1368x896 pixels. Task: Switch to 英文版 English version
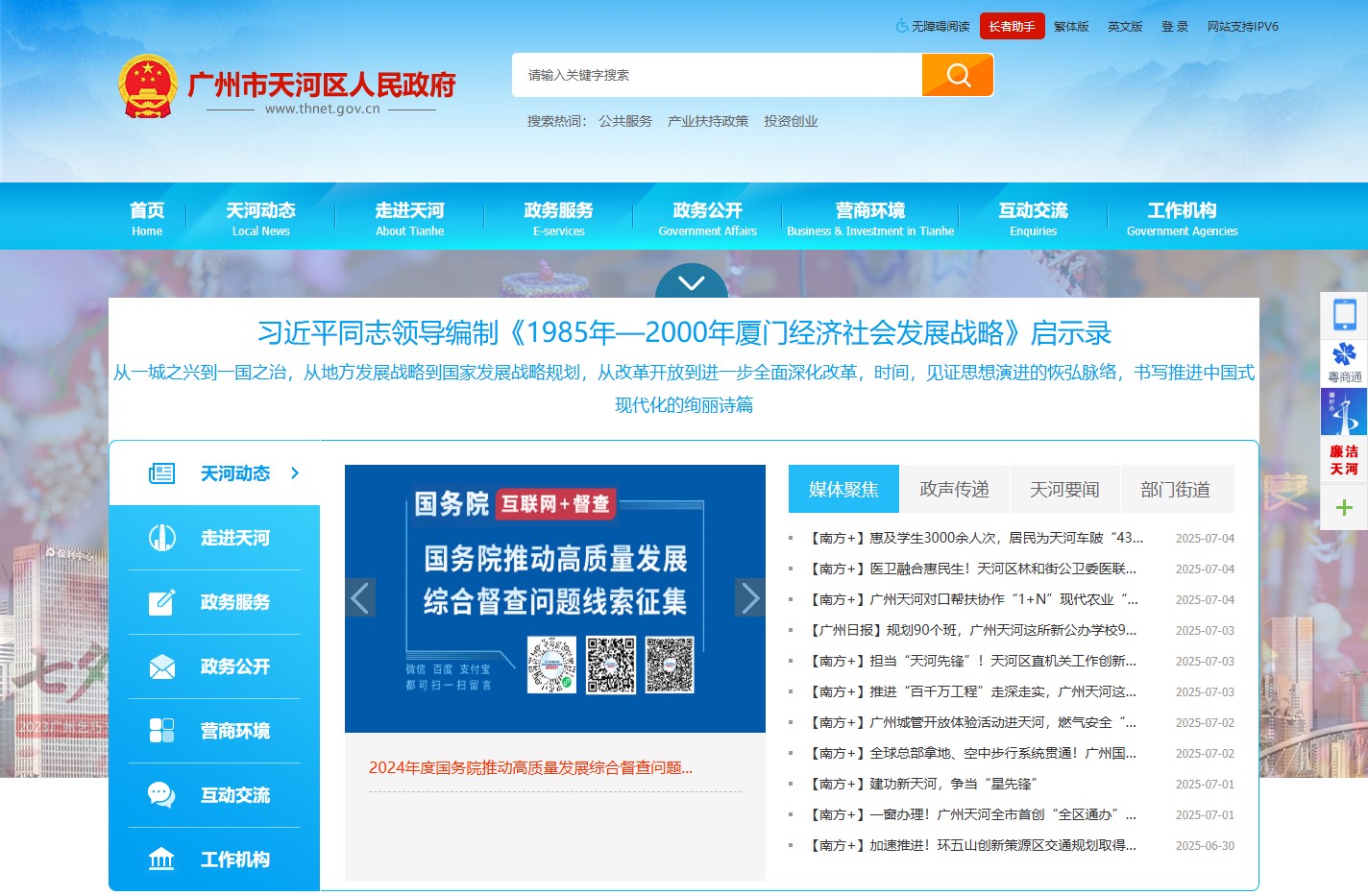click(x=1125, y=27)
